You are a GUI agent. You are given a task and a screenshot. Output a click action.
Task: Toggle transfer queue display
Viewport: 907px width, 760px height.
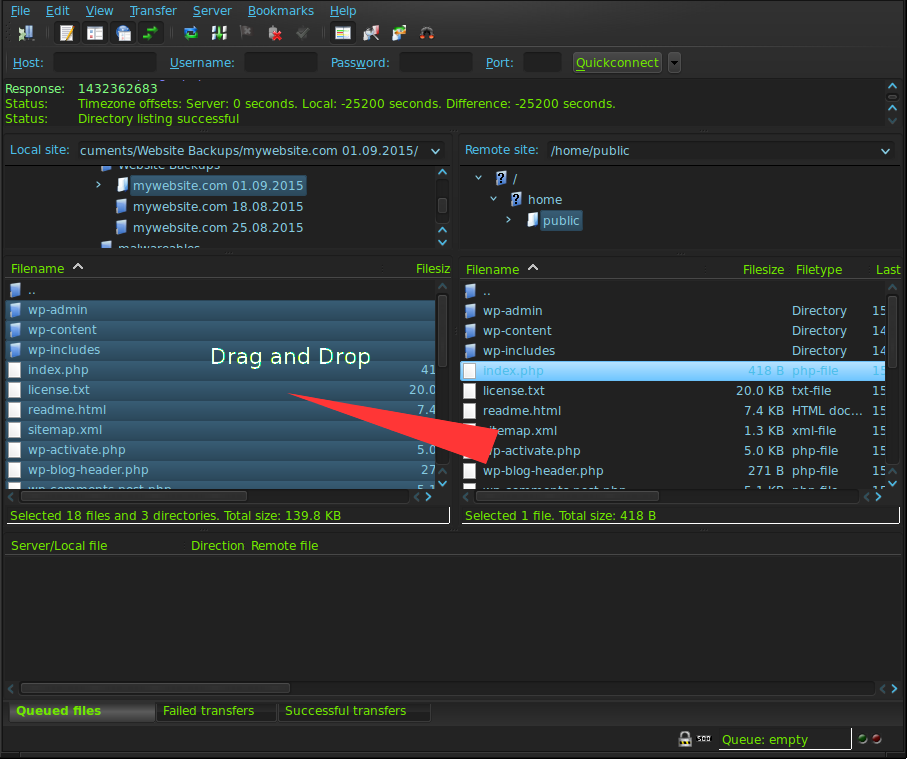coord(150,33)
